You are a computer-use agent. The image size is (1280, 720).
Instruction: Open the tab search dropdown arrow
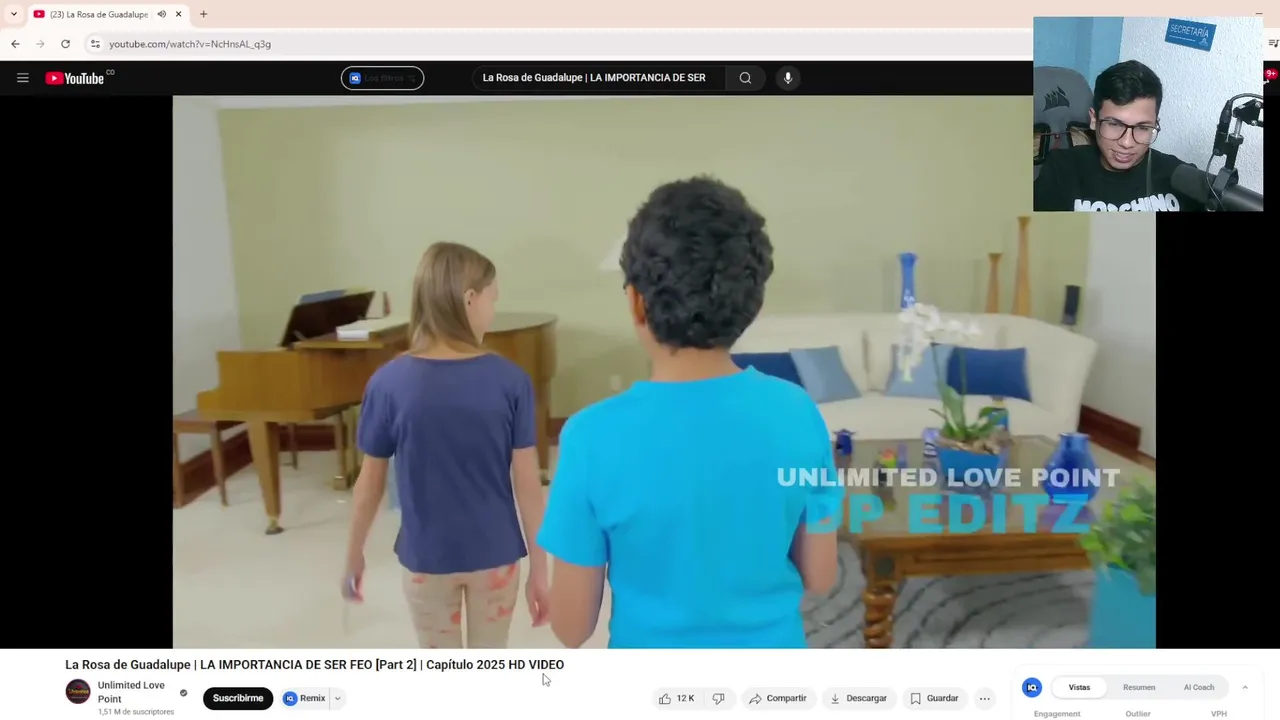point(13,14)
